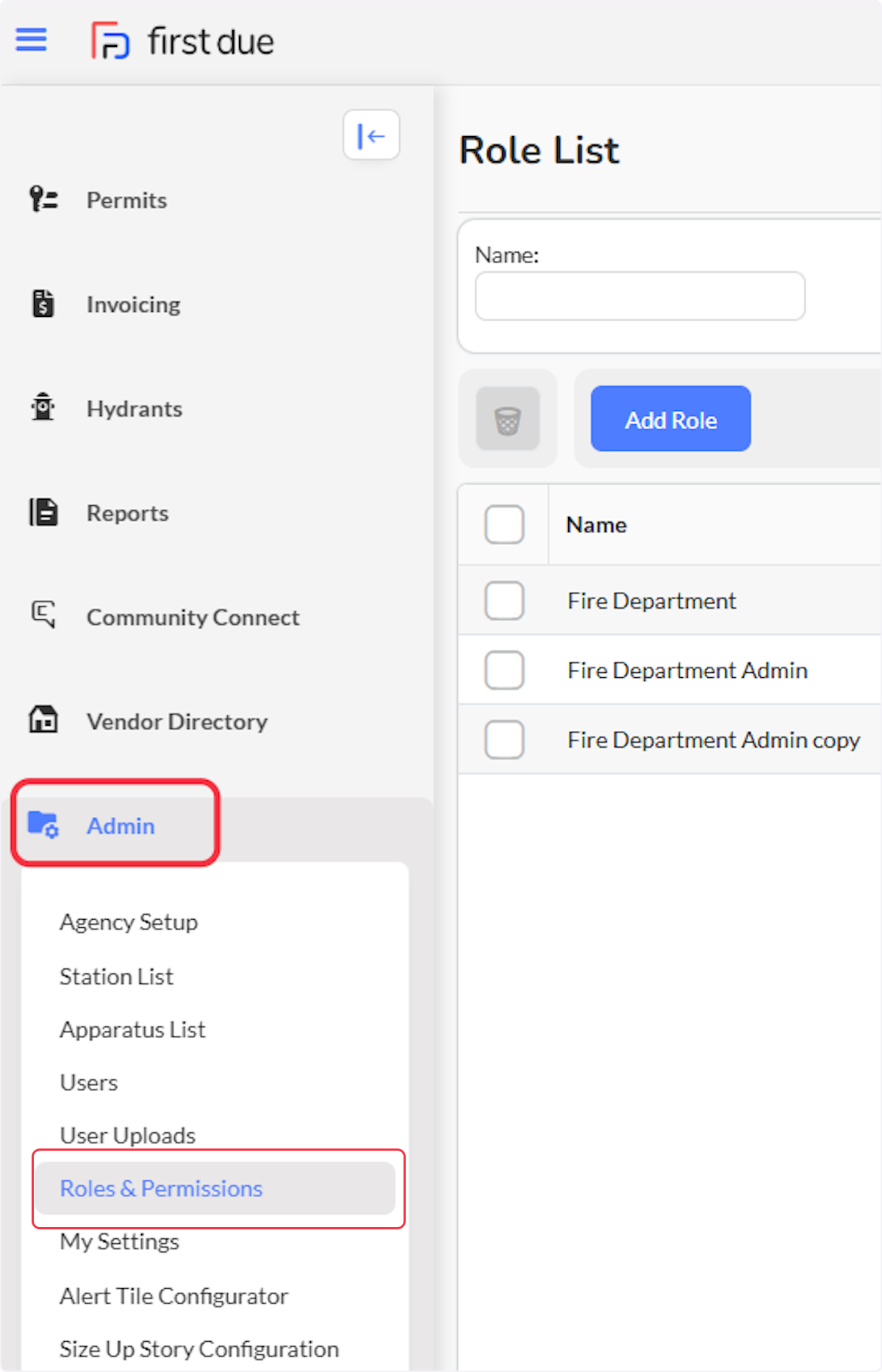Focus the Name filter input field
The height and width of the screenshot is (1372, 882).
pyautogui.click(x=640, y=296)
